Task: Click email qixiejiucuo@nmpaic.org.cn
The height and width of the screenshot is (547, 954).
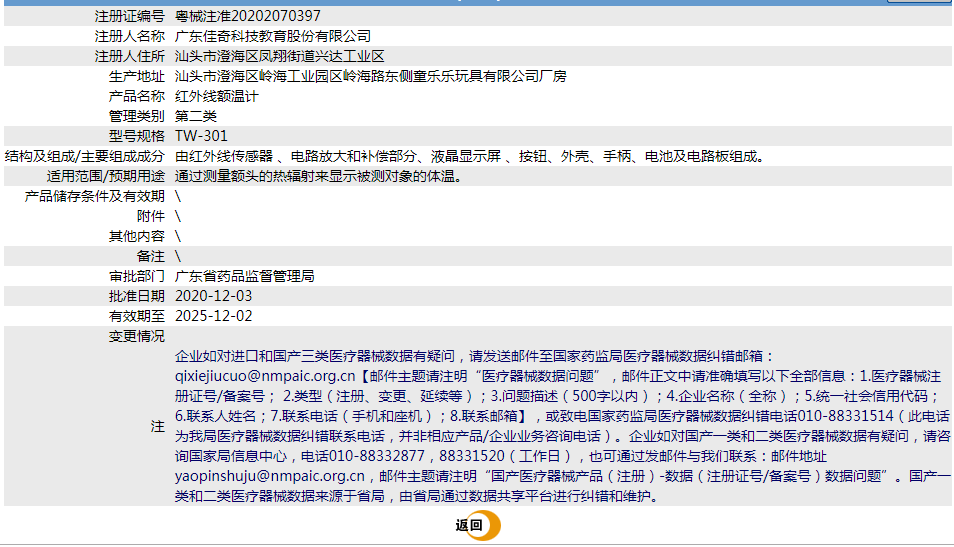Action: coord(265,377)
